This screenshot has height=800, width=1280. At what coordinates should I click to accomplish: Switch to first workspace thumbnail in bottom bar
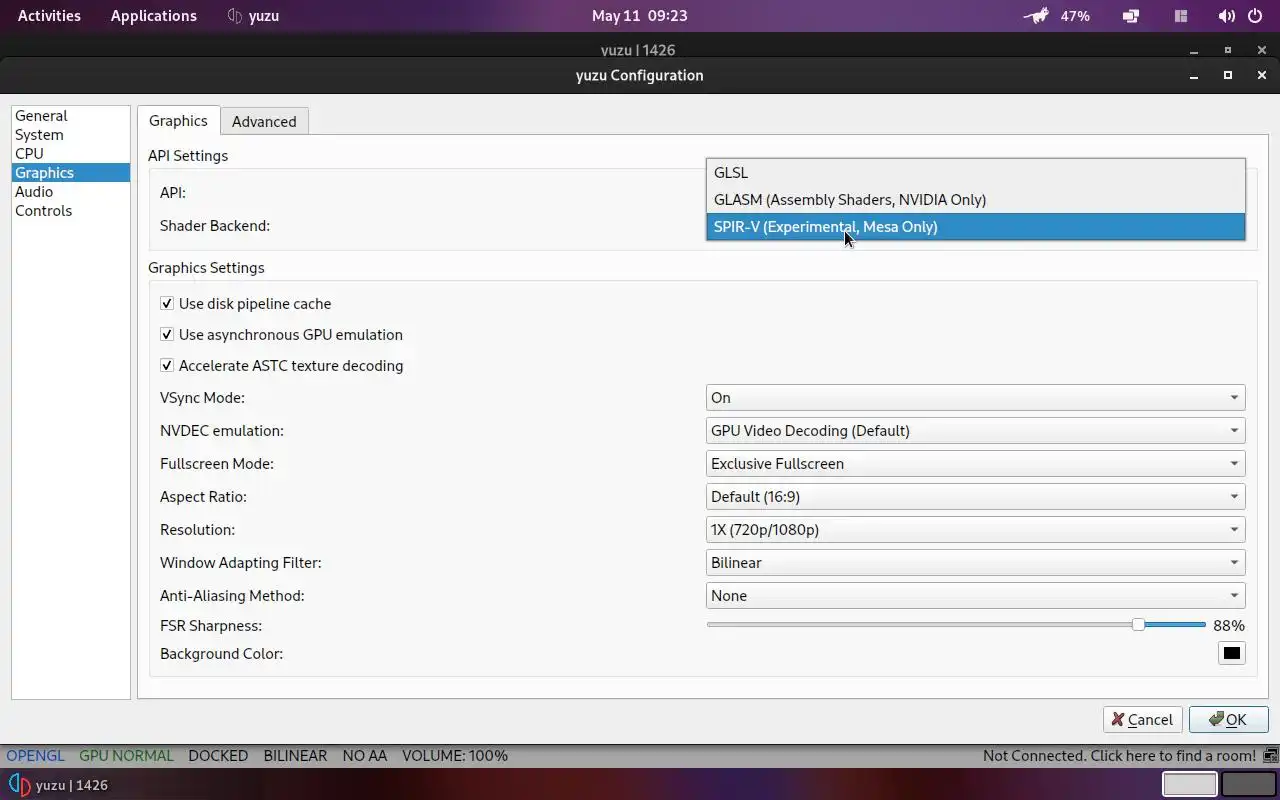(1189, 784)
